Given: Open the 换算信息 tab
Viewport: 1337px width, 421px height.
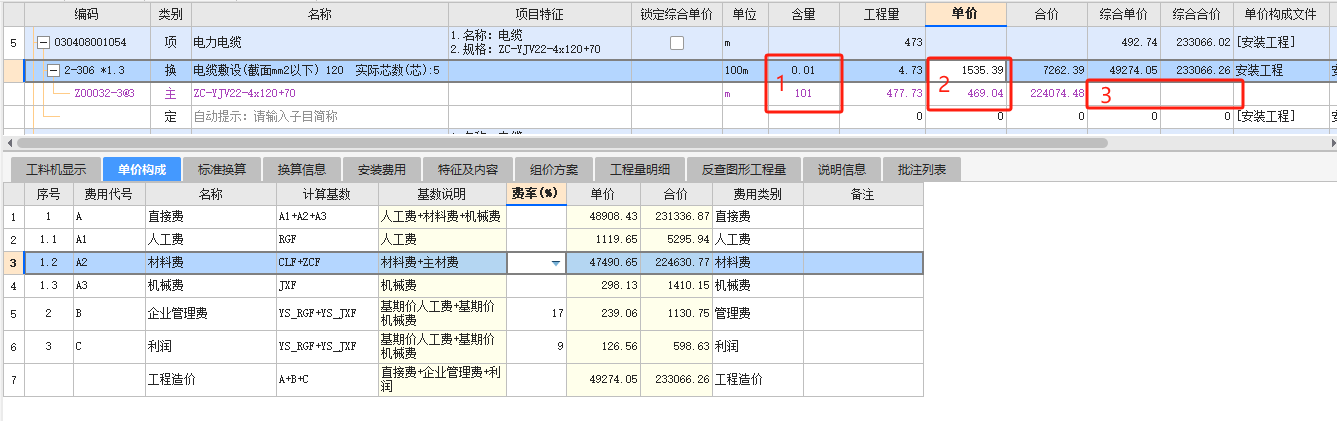Looking at the screenshot, I should (302, 169).
